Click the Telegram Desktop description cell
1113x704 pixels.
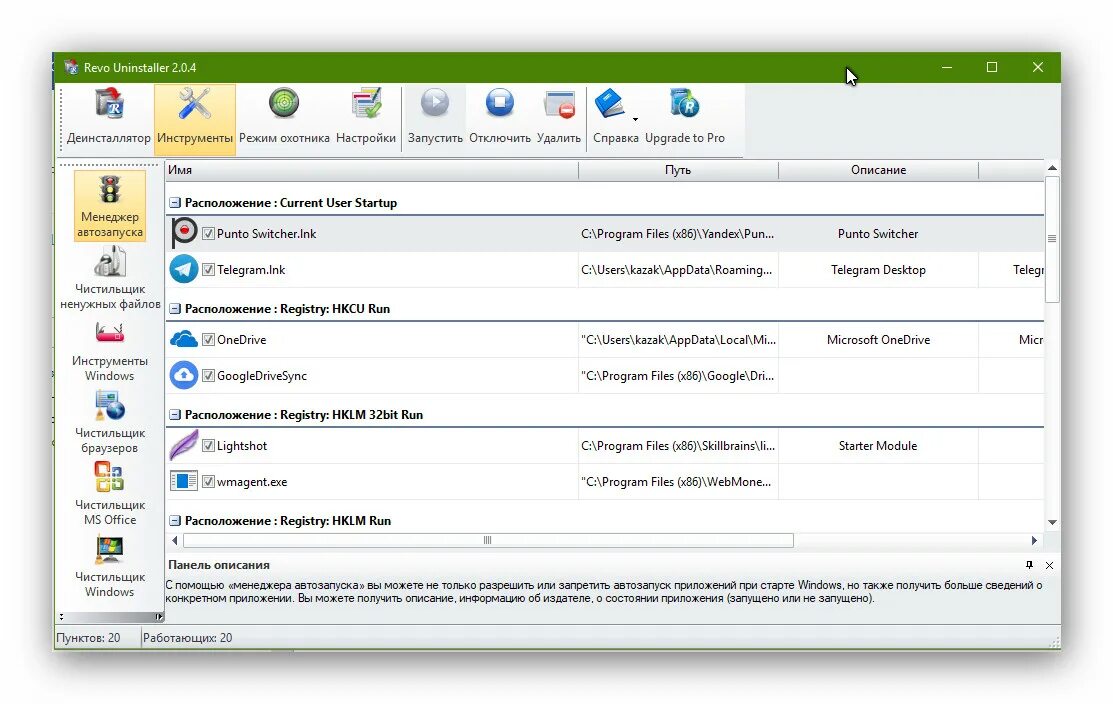(878, 270)
